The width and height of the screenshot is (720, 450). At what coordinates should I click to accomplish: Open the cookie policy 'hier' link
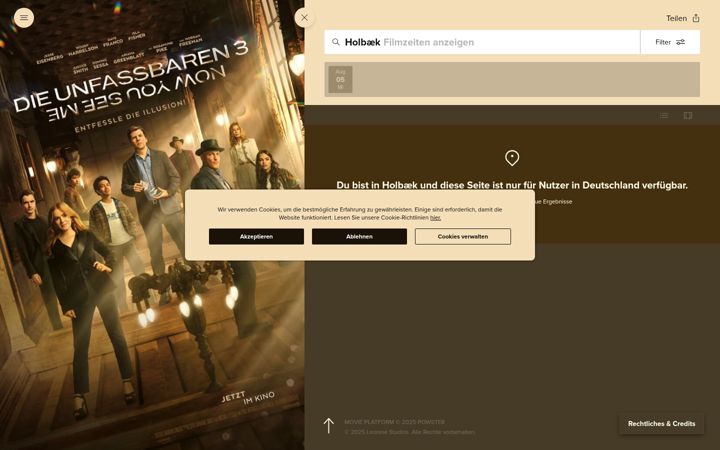[x=435, y=218]
